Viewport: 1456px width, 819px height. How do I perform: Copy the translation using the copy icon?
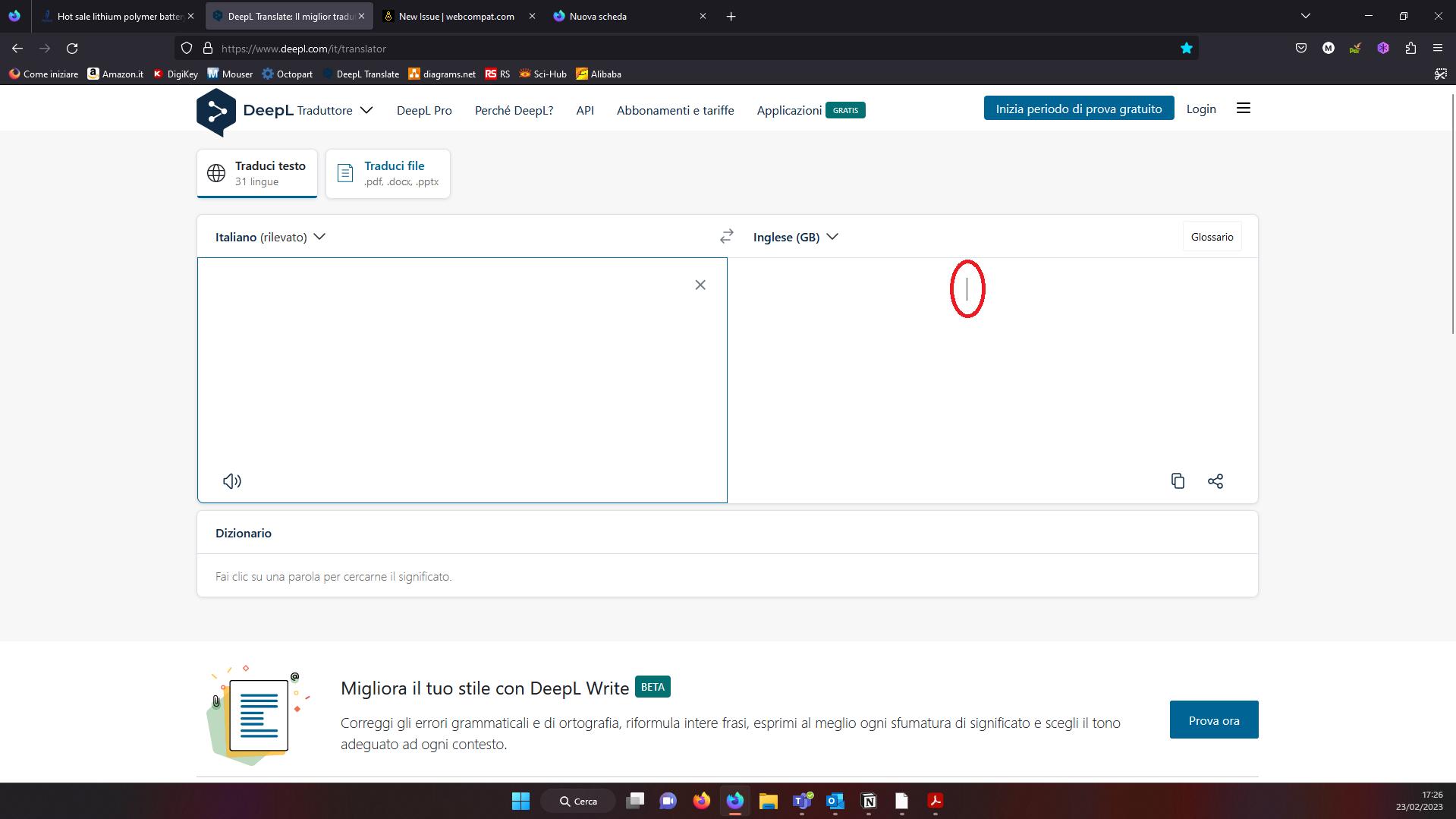[x=1178, y=480]
